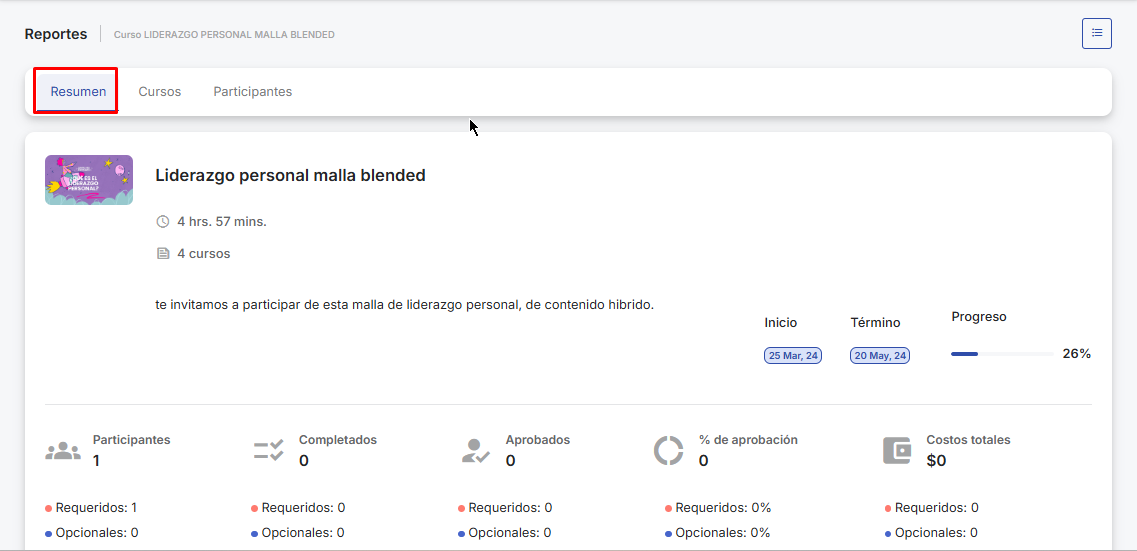Click the Reportes page heading
Viewport: 1137px width, 551px height.
[x=56, y=34]
